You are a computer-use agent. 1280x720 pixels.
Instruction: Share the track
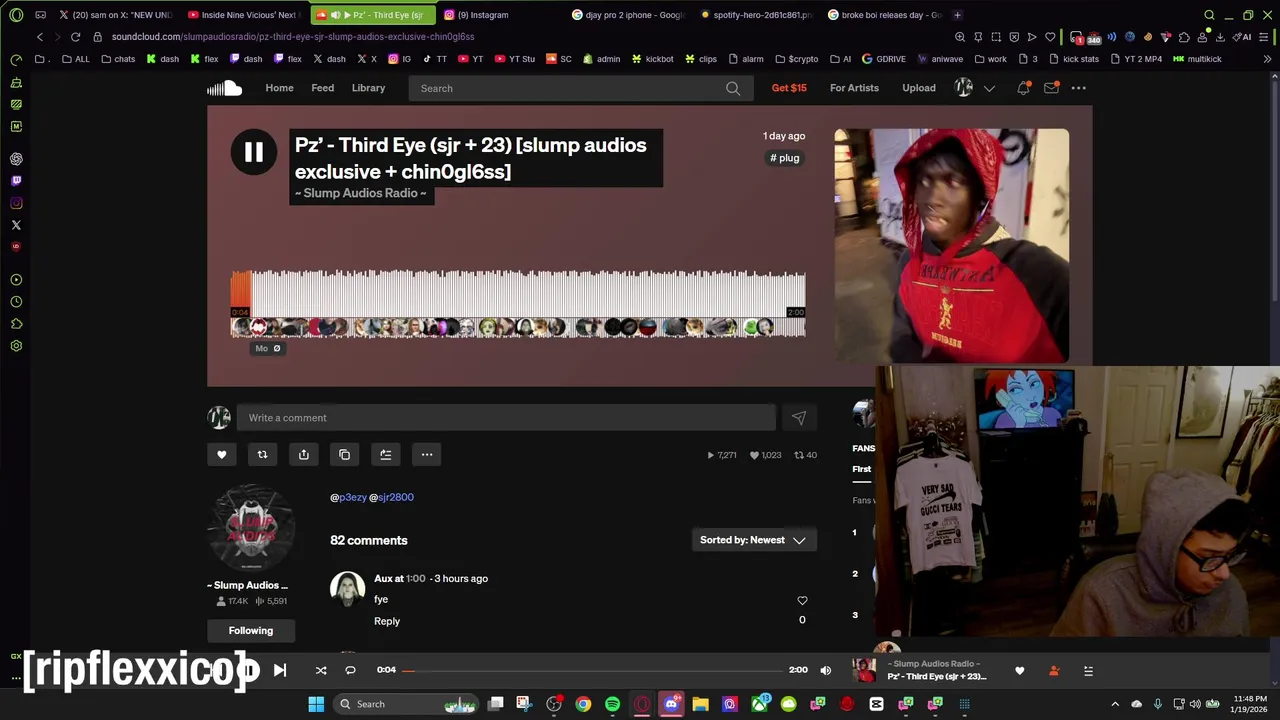(304, 455)
